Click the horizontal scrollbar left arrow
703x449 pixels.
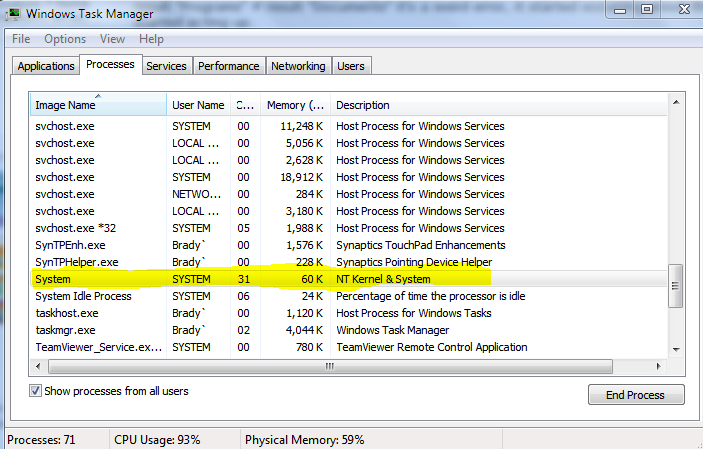tap(38, 366)
